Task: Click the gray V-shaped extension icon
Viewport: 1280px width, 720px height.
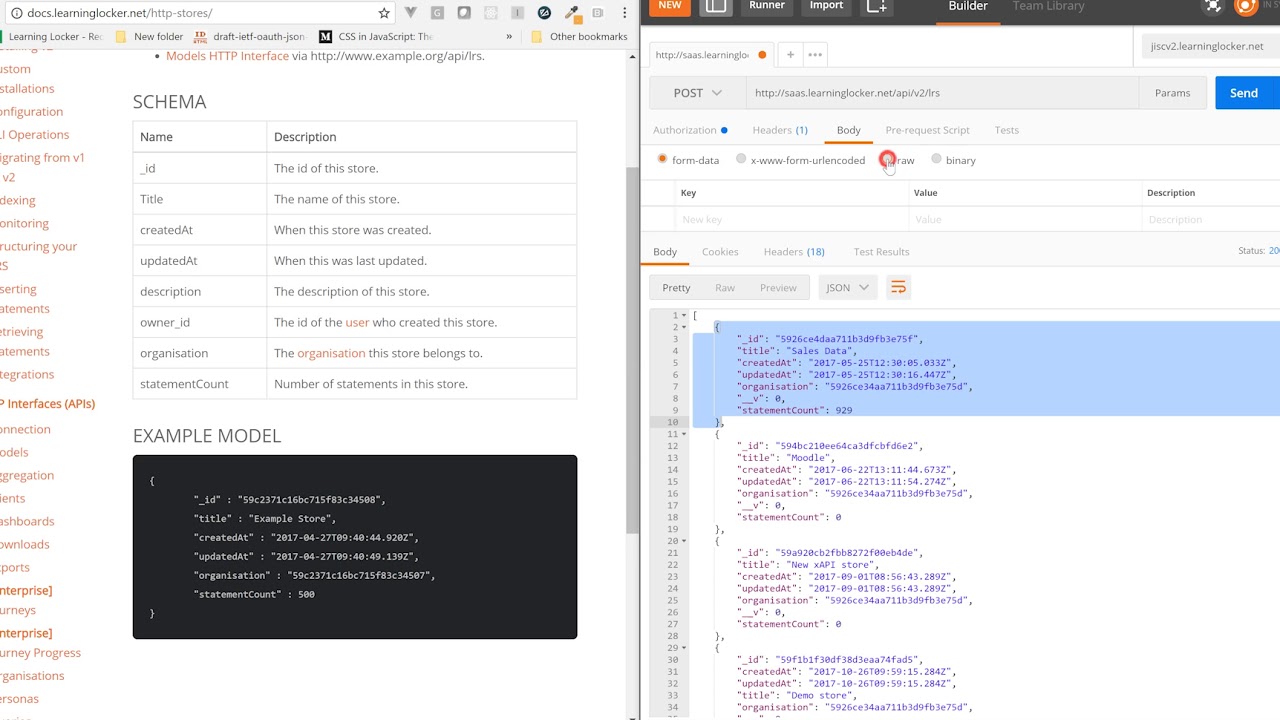Action: [411, 13]
